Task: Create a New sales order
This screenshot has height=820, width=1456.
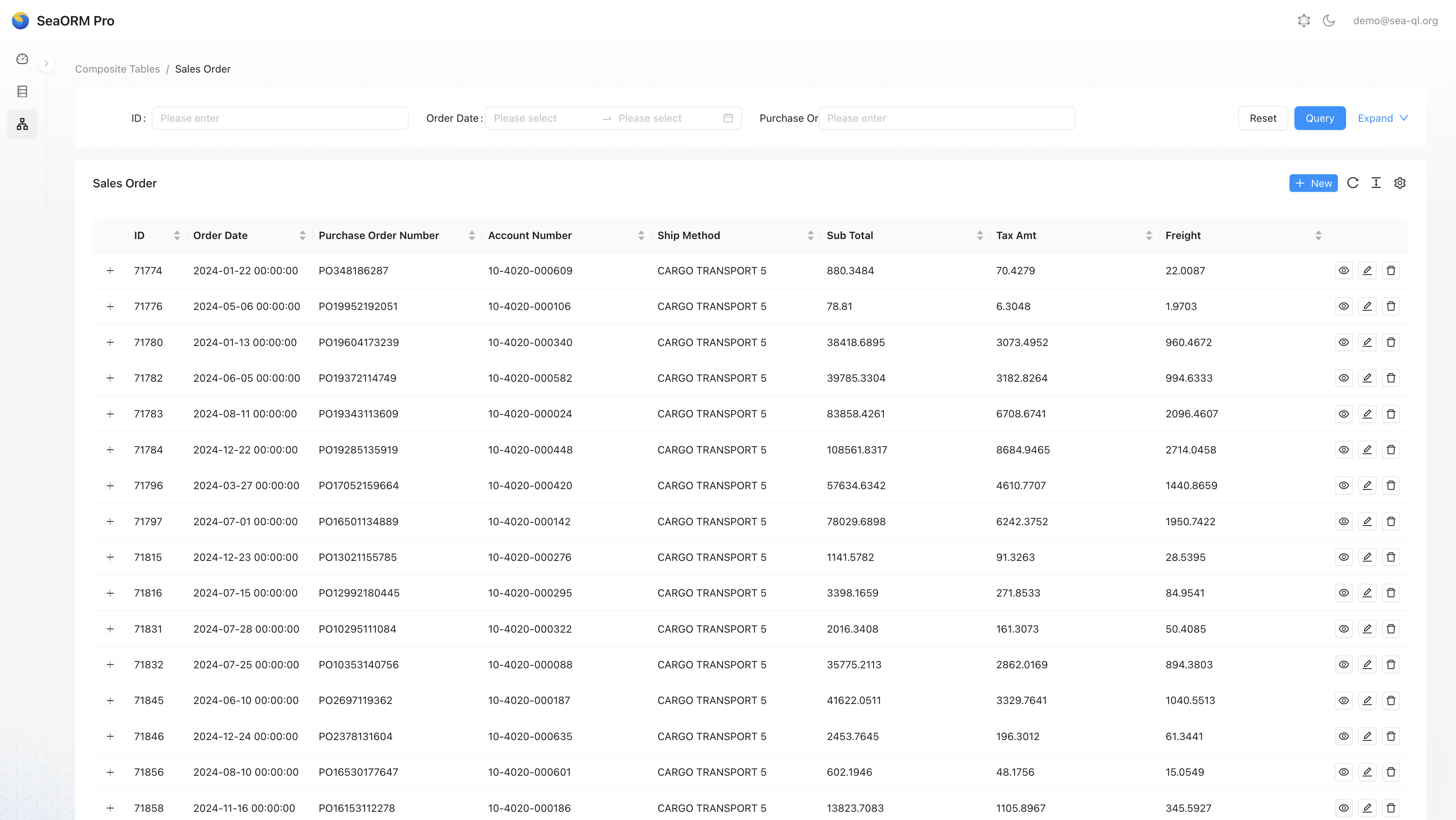Action: (1313, 183)
